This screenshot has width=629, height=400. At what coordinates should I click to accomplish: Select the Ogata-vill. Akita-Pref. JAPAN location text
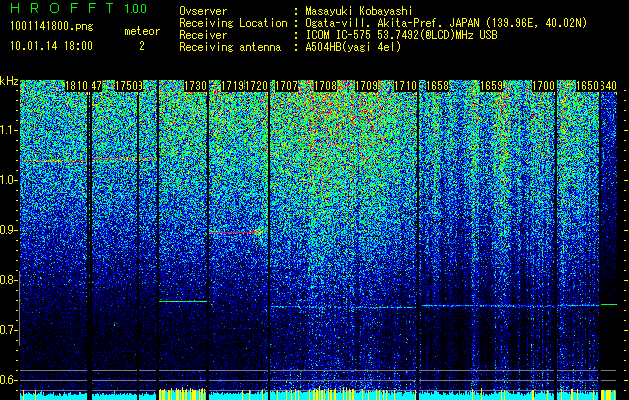pos(446,23)
